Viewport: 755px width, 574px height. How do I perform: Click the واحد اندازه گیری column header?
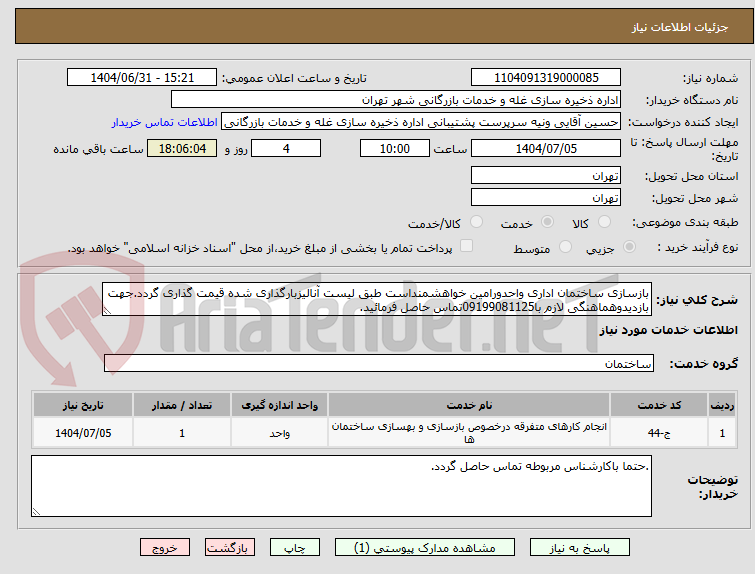click(279, 405)
